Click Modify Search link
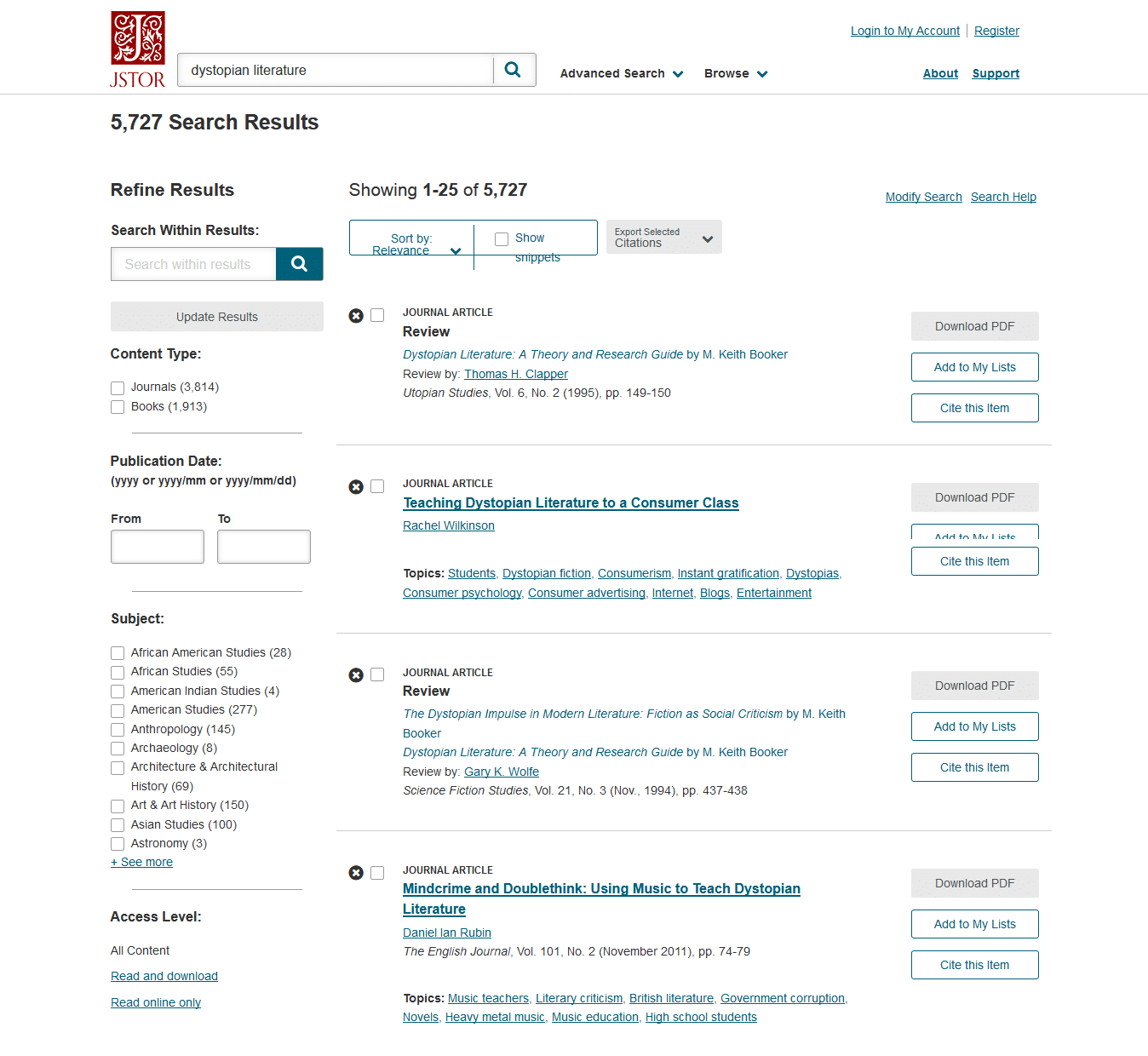The height and width of the screenshot is (1056, 1148). 924,197
